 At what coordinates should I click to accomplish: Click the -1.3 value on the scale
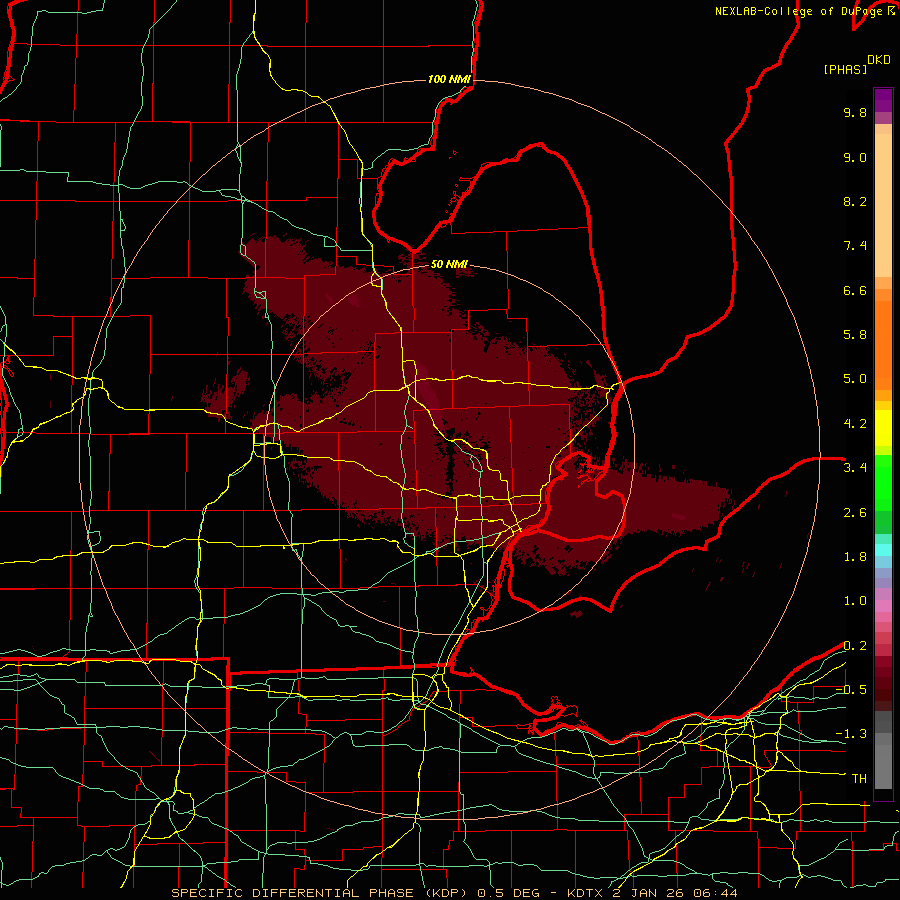(x=851, y=734)
